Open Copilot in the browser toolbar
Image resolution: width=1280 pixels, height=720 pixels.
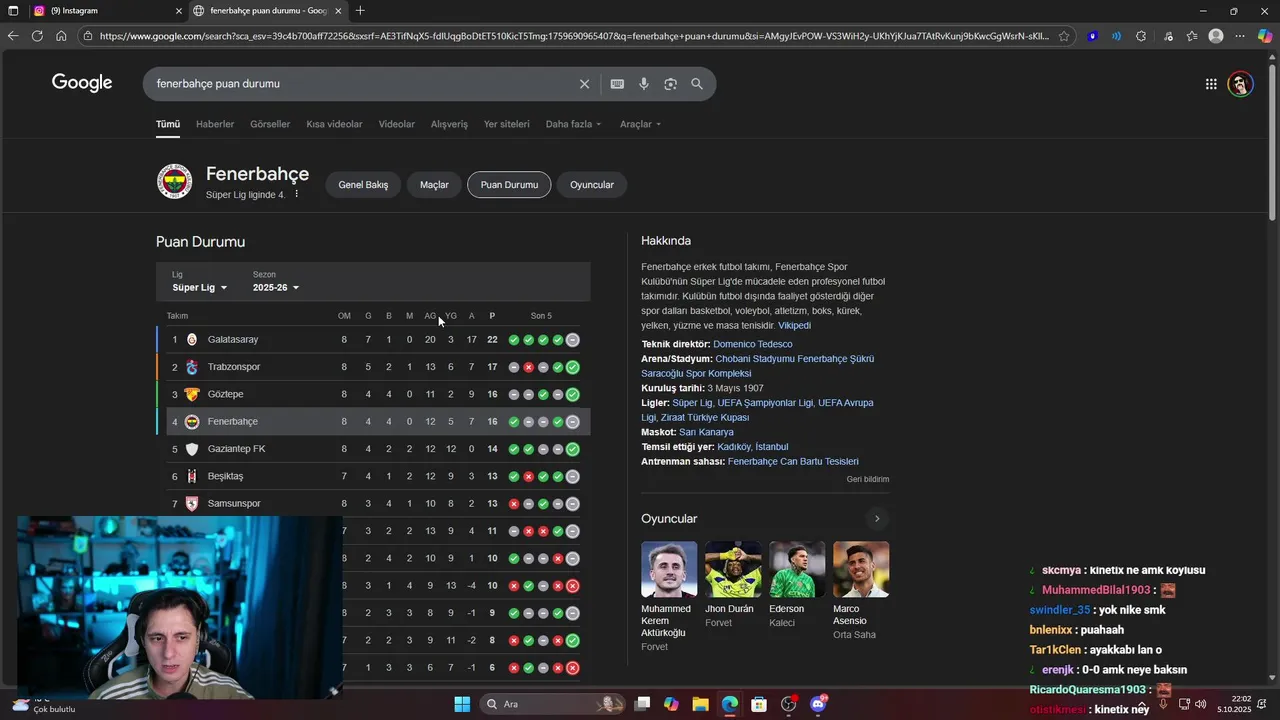1265,36
